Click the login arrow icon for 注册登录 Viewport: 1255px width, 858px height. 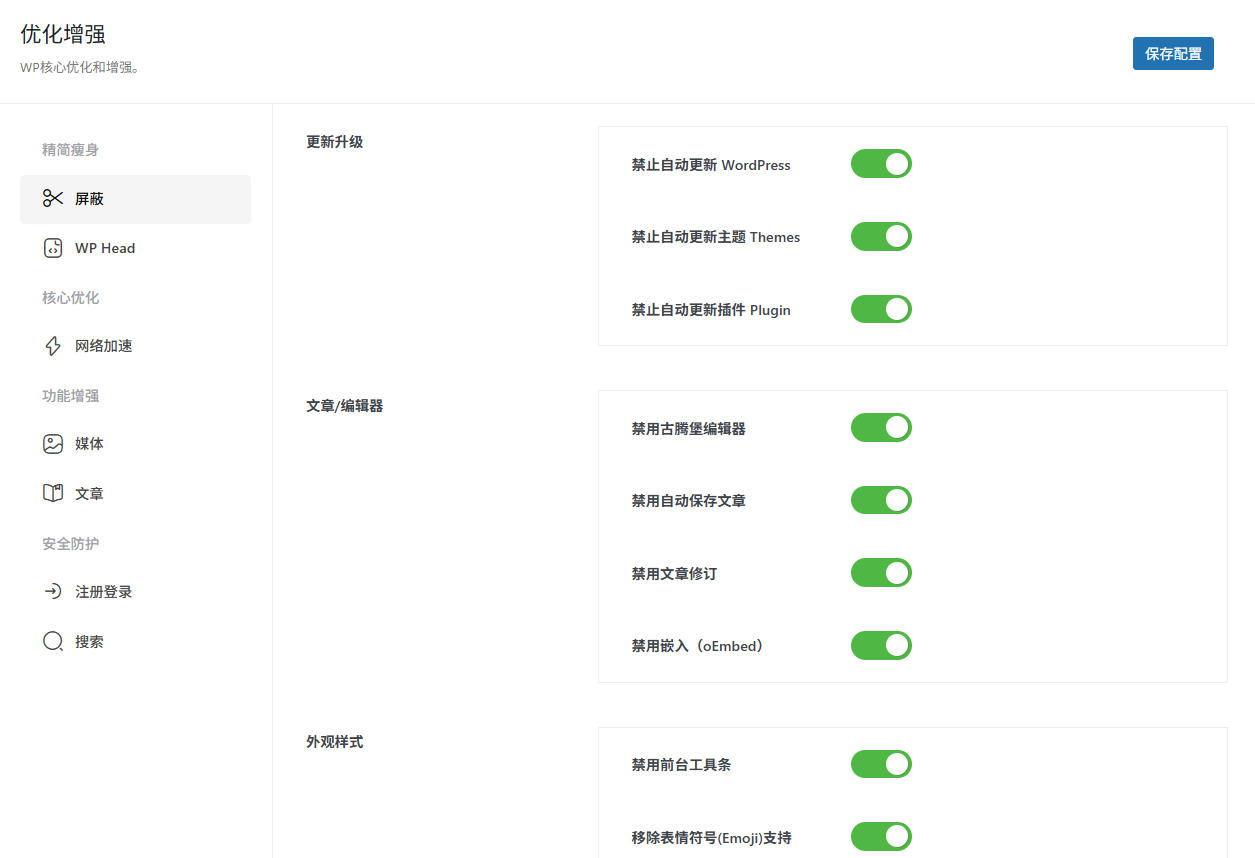click(53, 592)
